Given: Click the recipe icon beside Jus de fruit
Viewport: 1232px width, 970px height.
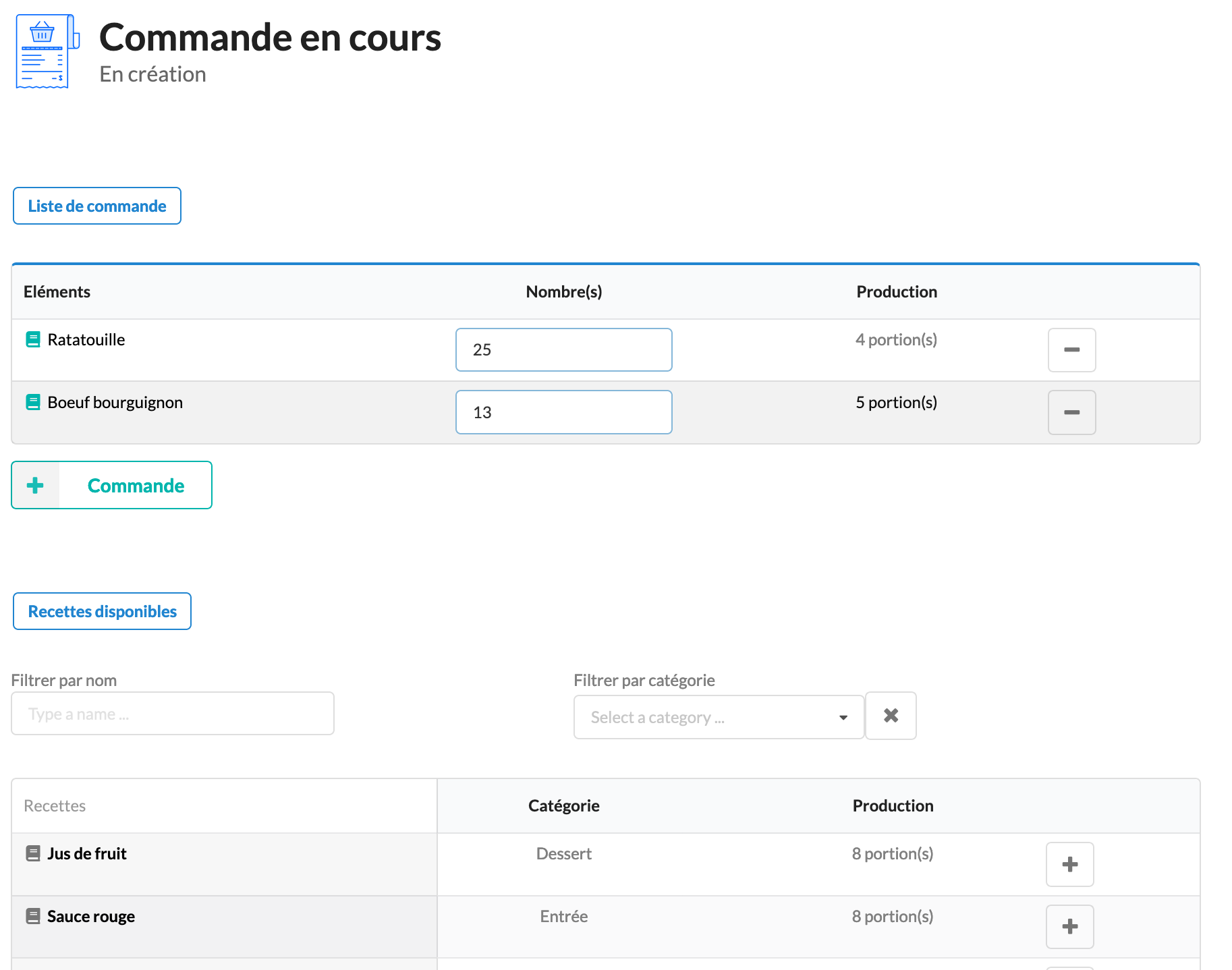Looking at the screenshot, I should tap(33, 852).
